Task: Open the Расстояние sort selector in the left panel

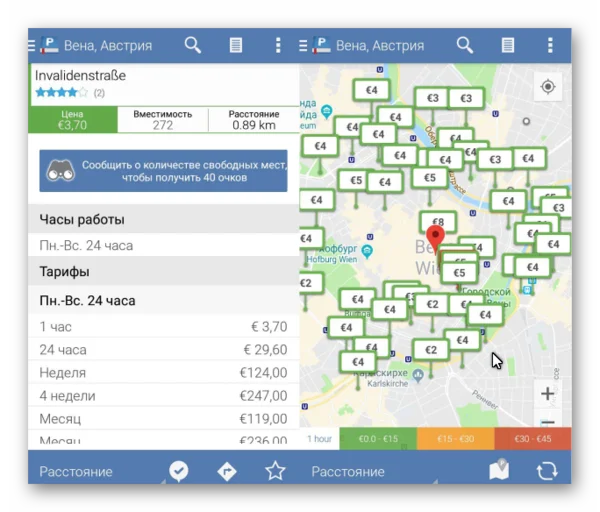Action: pyautogui.click(x=76, y=471)
